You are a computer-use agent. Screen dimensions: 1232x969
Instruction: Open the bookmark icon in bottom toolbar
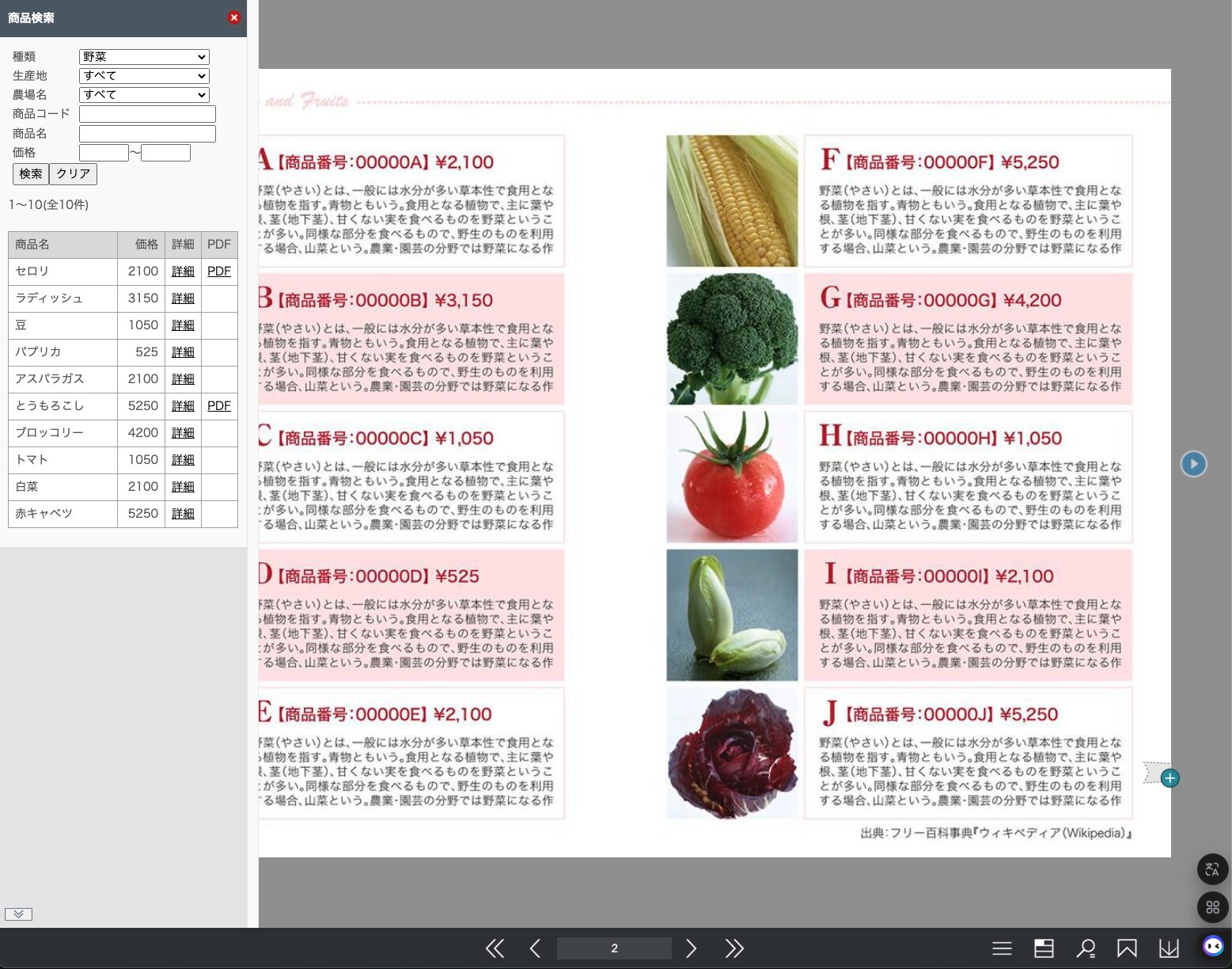coord(1127,948)
